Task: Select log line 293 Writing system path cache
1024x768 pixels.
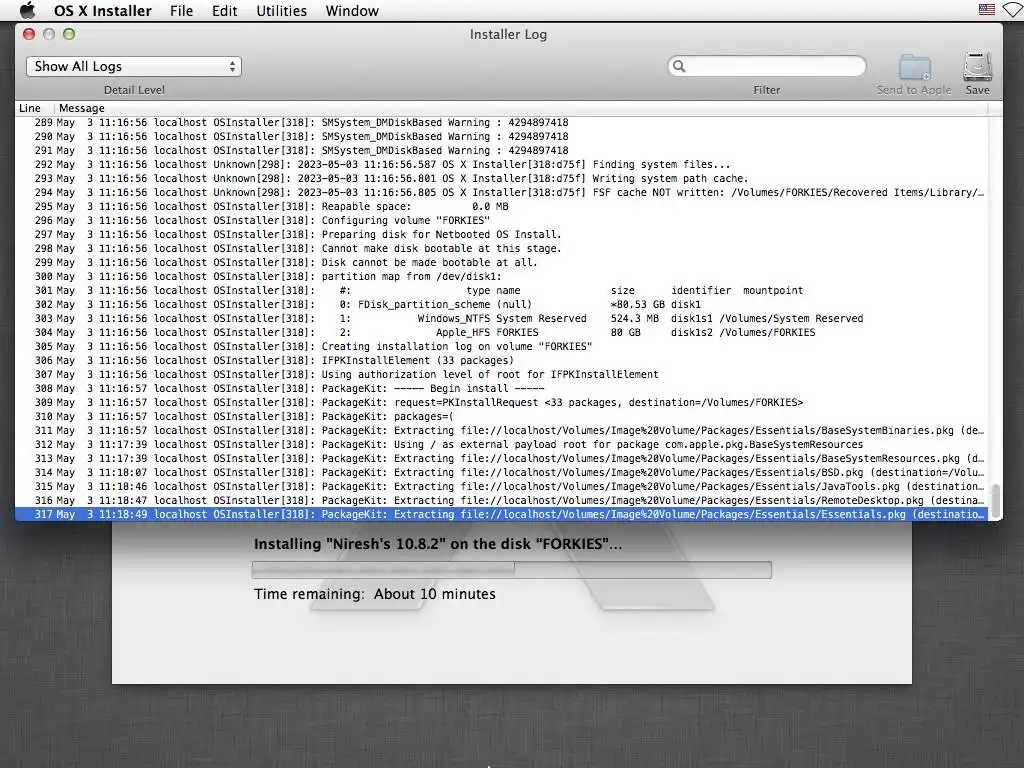Action: (502, 178)
